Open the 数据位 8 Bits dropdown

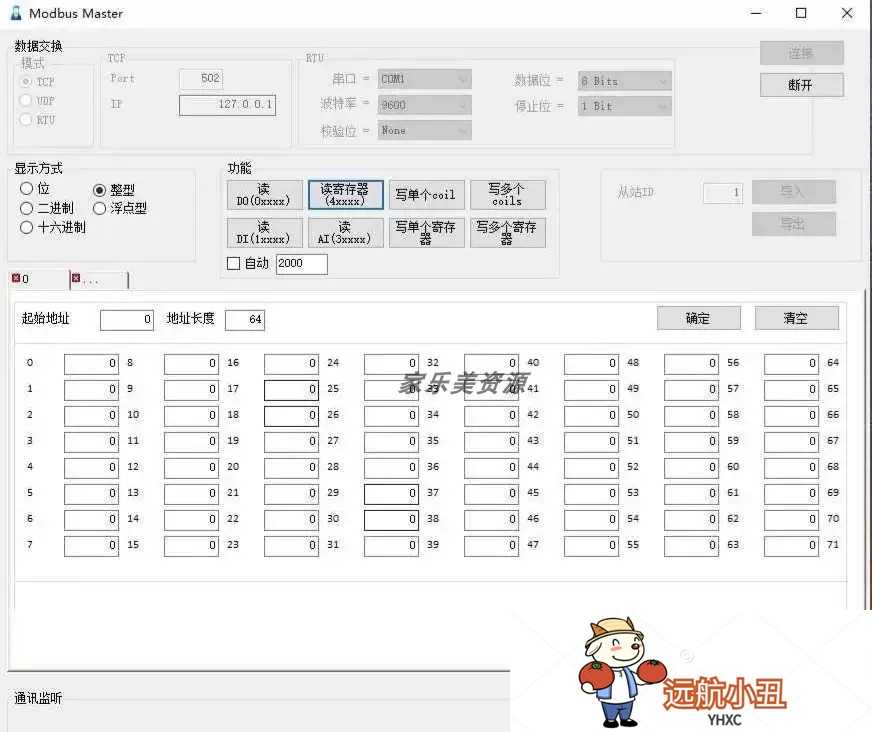[x=625, y=81]
